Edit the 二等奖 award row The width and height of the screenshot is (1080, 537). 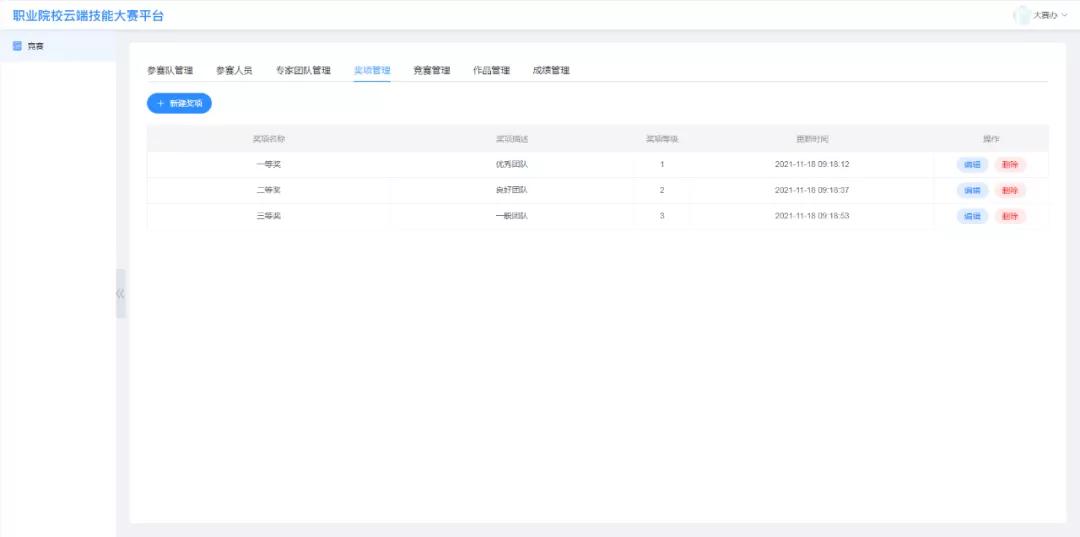pyautogui.click(x=972, y=190)
